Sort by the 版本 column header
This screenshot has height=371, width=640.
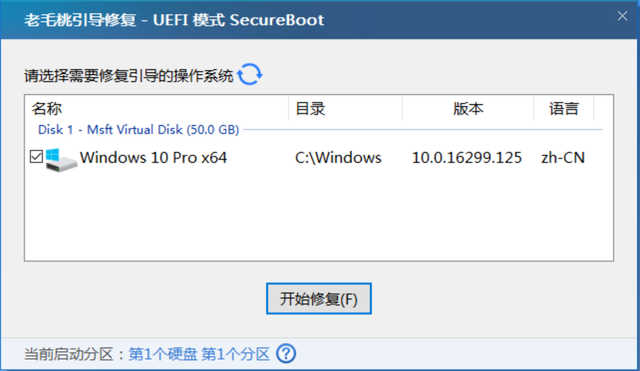tap(468, 109)
